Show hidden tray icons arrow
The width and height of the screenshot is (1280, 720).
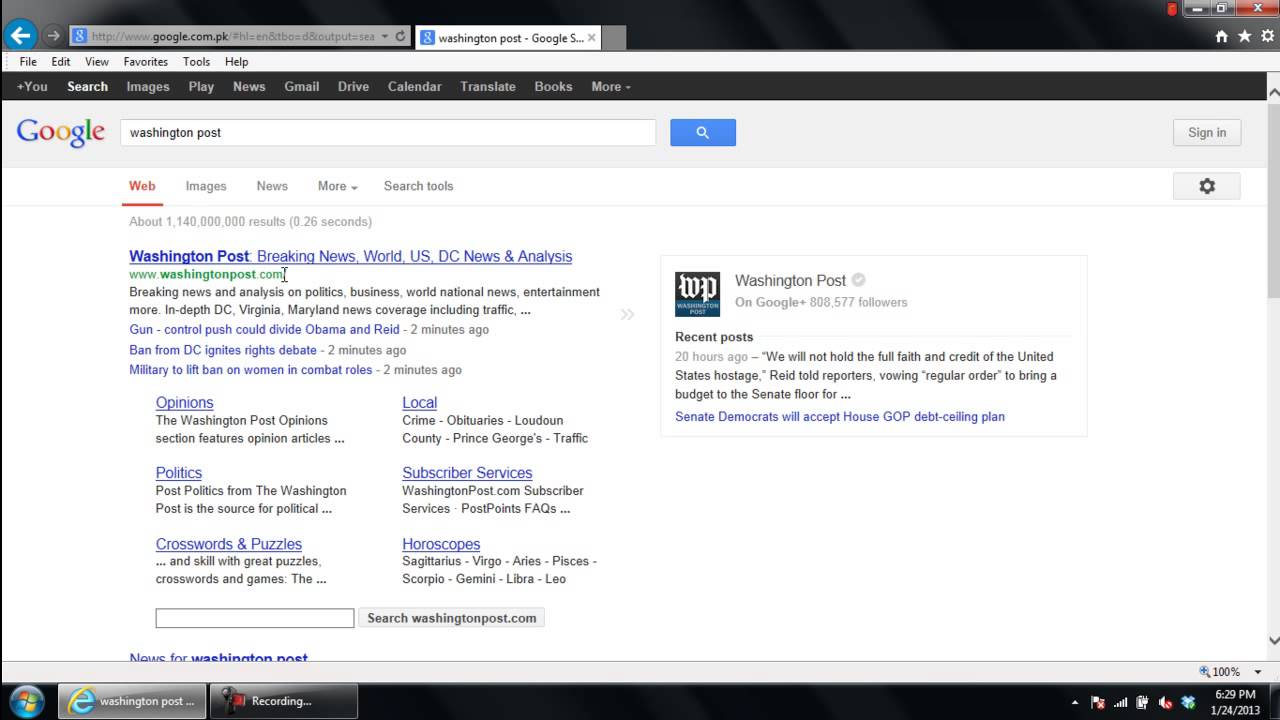[1075, 702]
